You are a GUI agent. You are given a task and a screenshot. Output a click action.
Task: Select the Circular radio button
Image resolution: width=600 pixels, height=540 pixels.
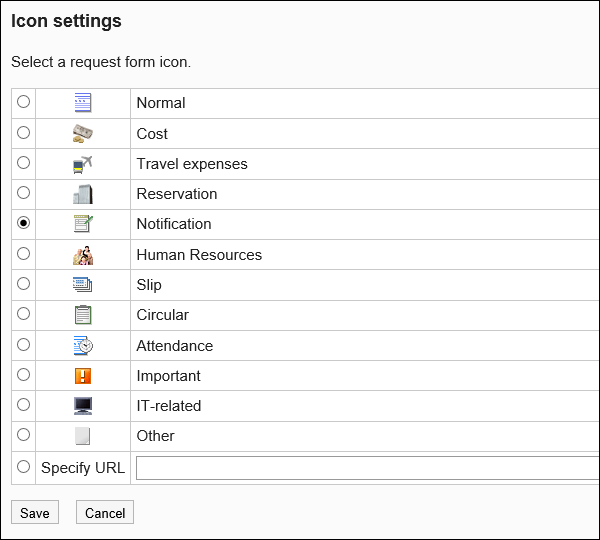point(23,314)
